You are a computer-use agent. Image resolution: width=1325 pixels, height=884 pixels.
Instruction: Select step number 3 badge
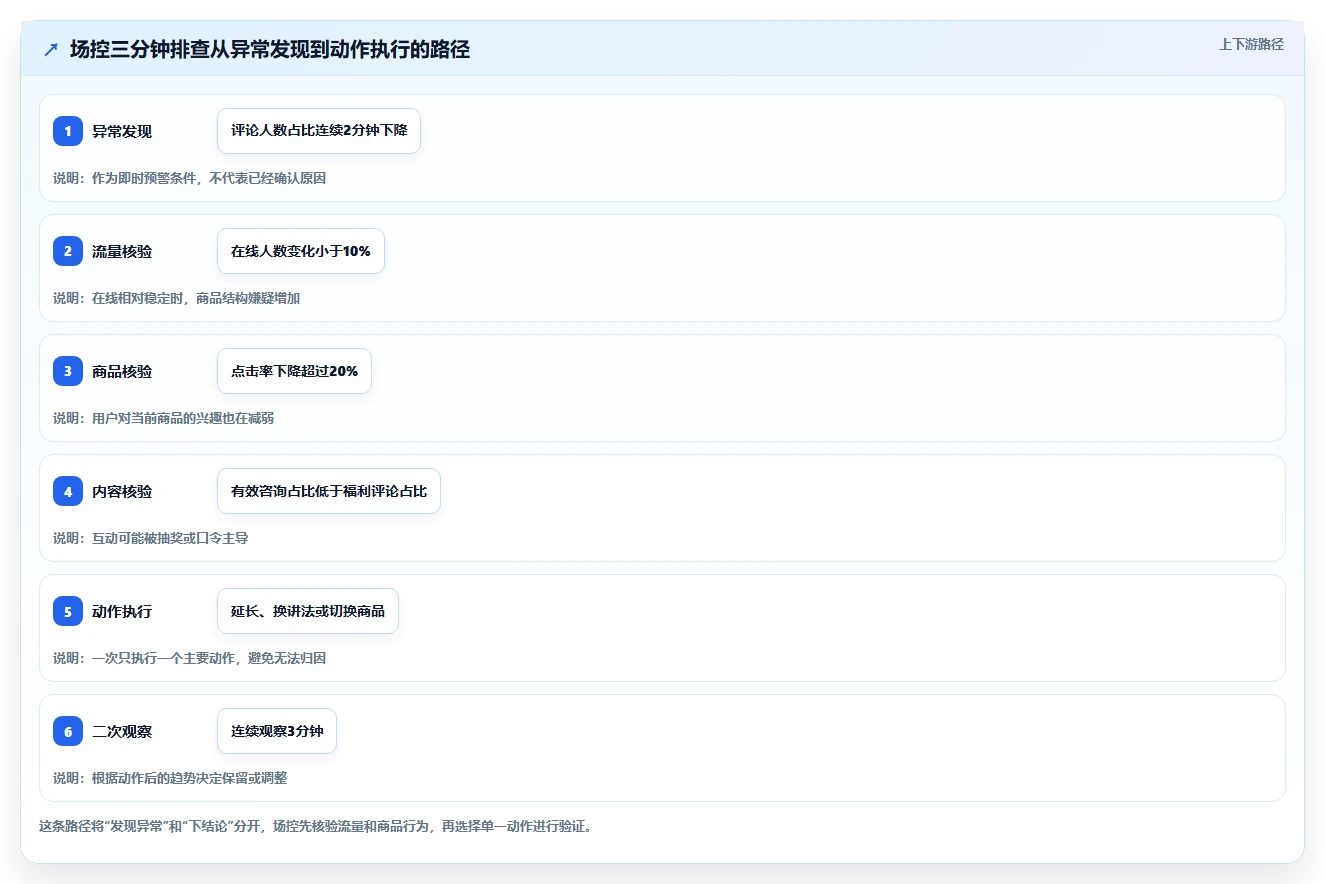[68, 371]
